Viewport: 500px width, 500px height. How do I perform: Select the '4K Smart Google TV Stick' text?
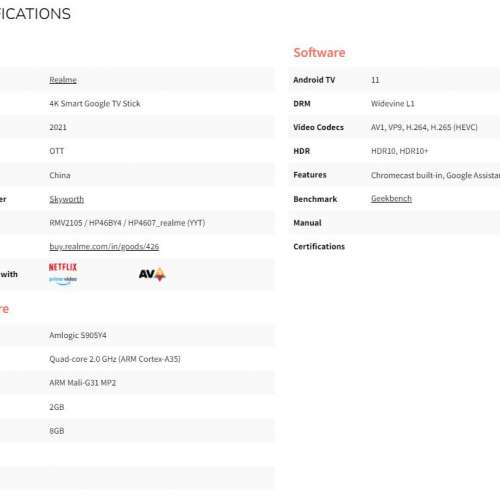95,104
